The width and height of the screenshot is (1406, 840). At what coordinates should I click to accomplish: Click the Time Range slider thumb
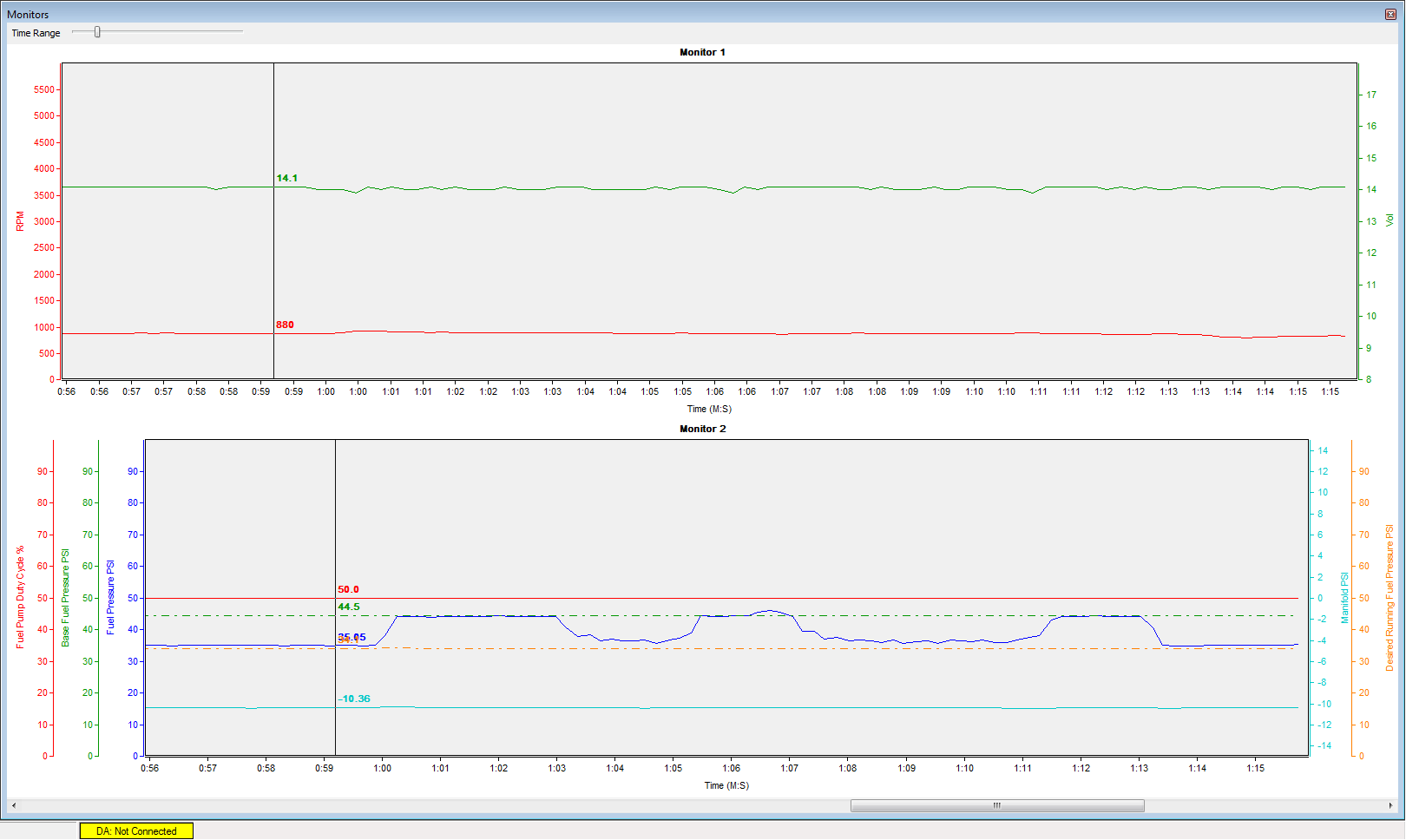(x=97, y=32)
